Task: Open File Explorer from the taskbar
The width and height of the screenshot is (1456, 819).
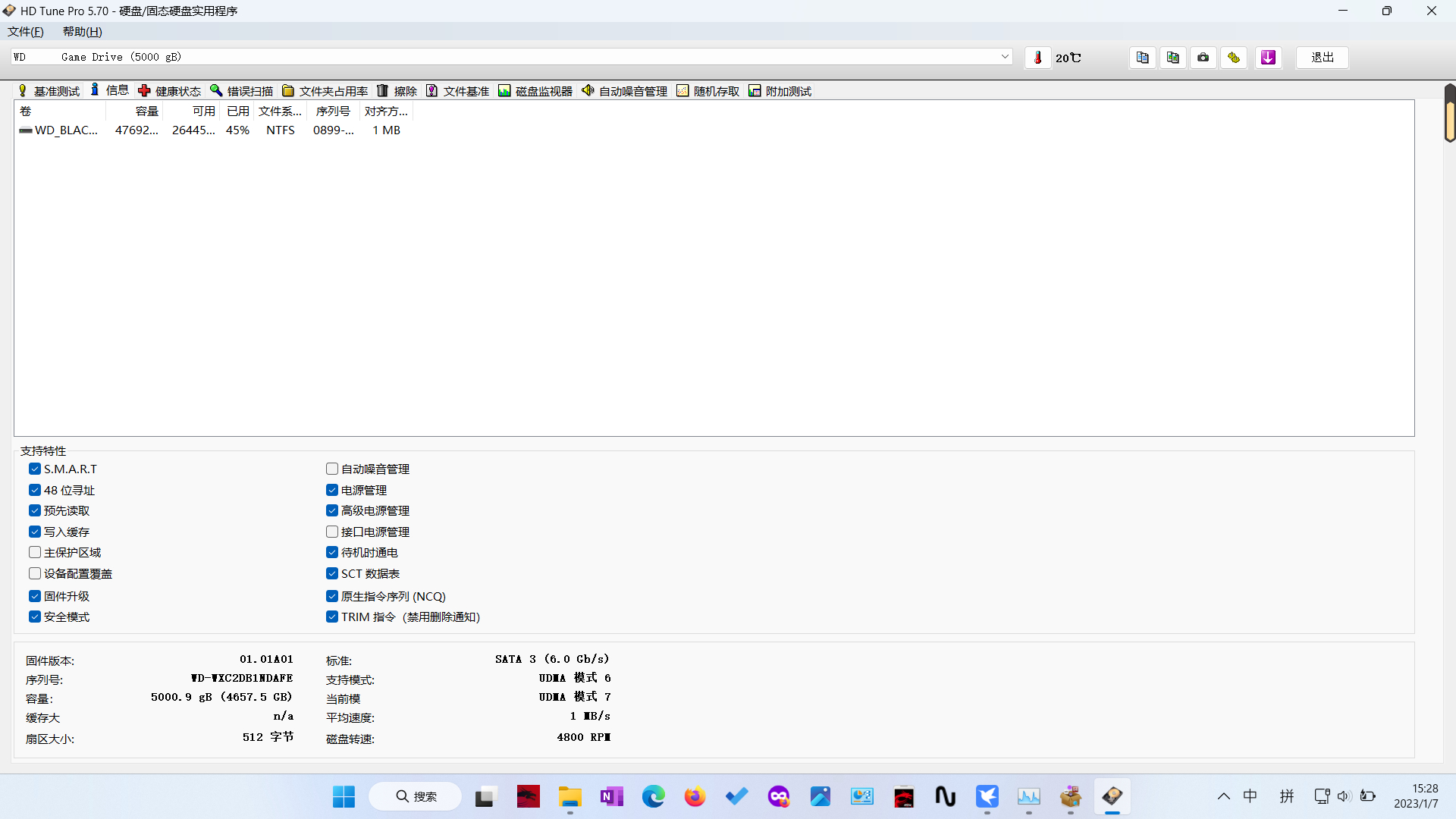Action: pos(570,797)
